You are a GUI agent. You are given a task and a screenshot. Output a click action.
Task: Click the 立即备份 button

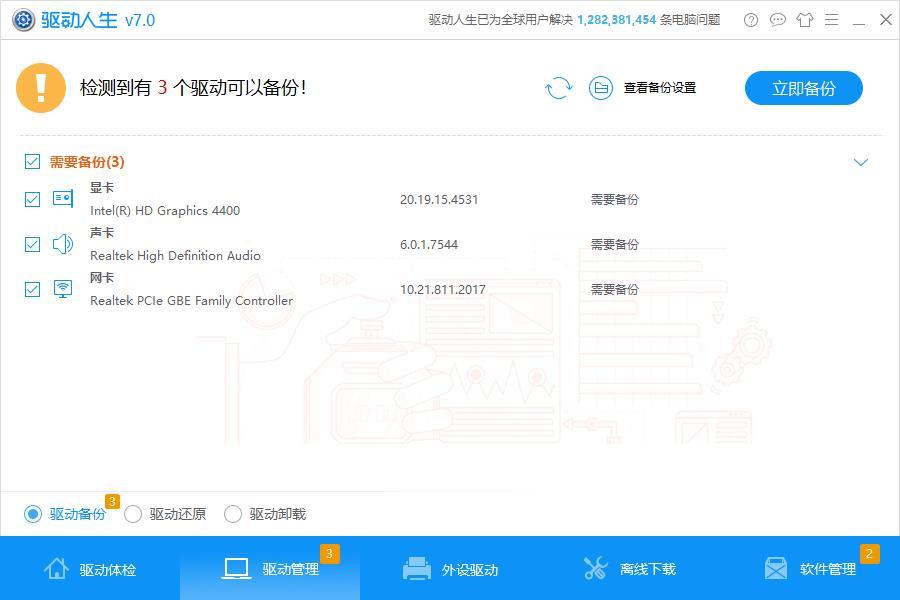click(803, 88)
